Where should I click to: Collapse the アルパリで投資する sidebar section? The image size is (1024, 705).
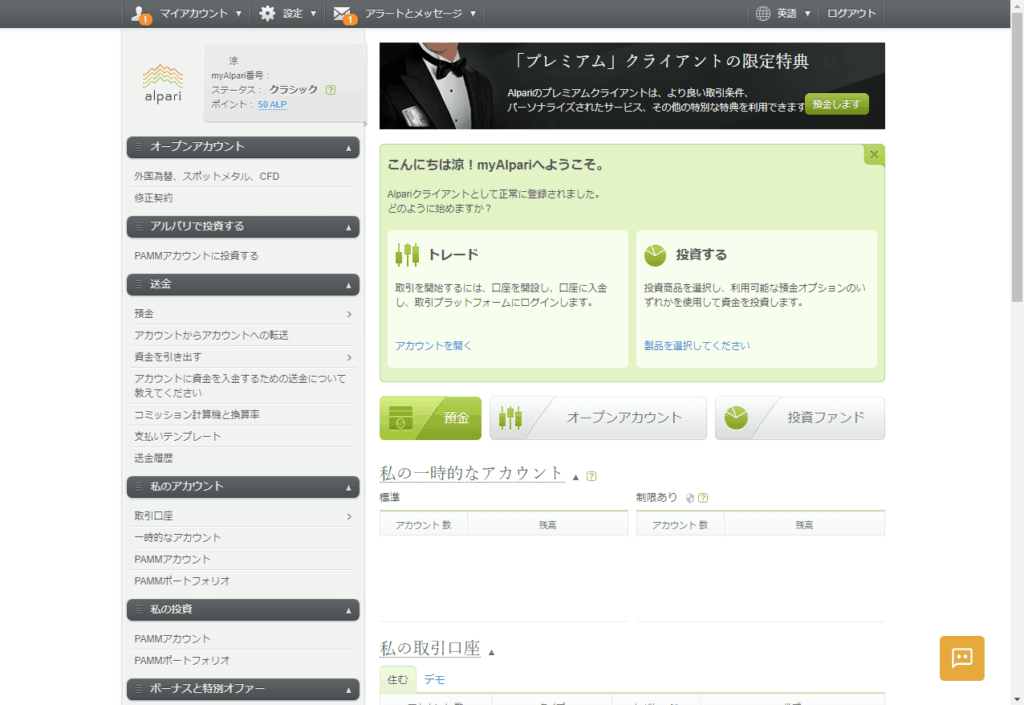coord(349,228)
